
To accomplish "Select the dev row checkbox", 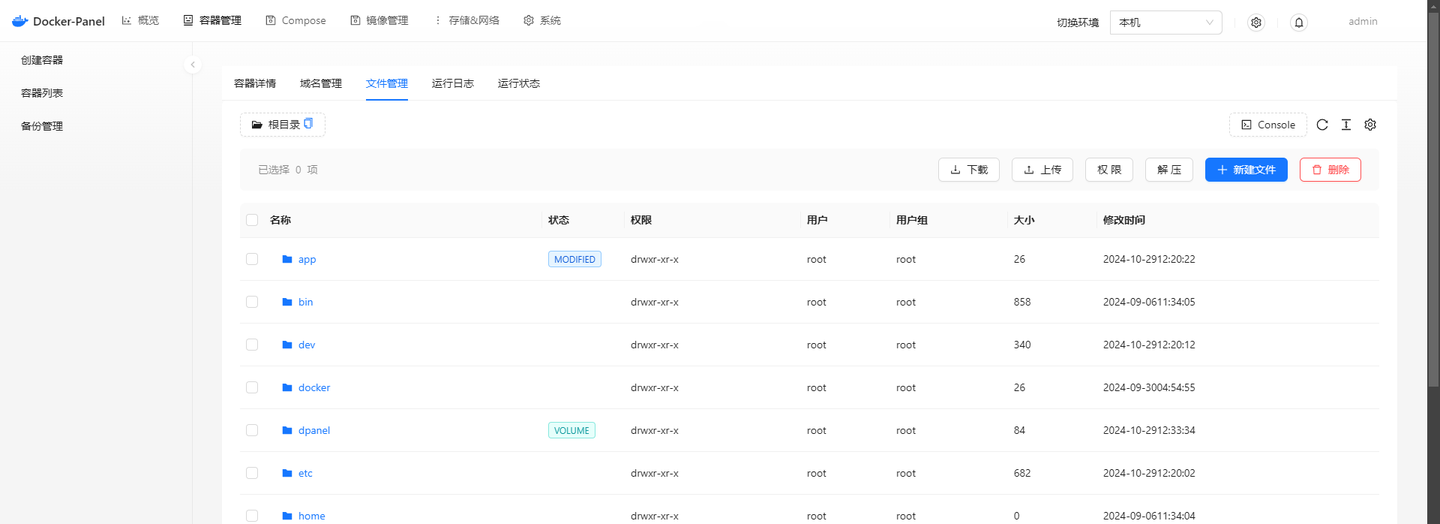I will point(252,345).
